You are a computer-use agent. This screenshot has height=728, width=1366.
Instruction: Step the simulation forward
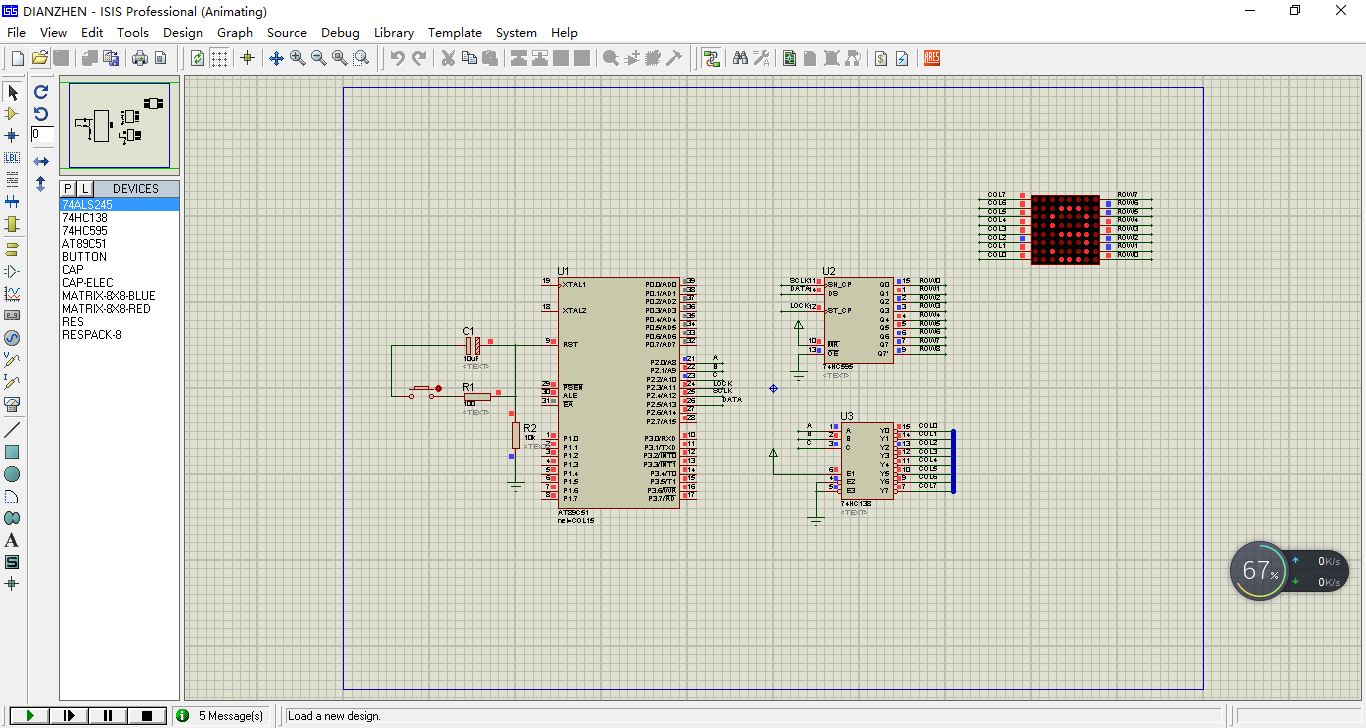[x=69, y=715]
